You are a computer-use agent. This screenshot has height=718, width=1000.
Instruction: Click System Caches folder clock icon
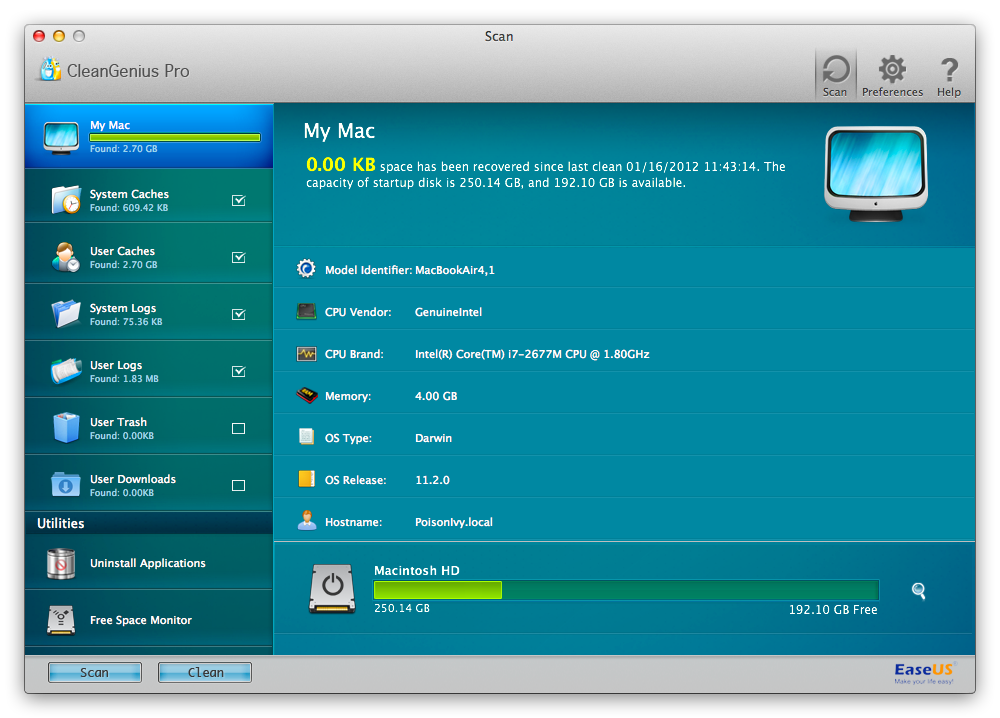(66, 200)
